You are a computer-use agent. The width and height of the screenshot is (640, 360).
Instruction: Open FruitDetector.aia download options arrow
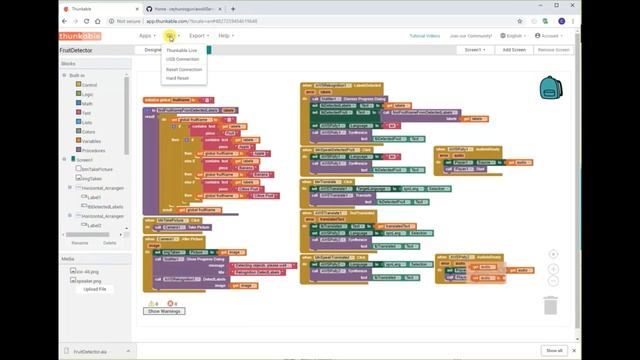pyautogui.click(x=128, y=351)
